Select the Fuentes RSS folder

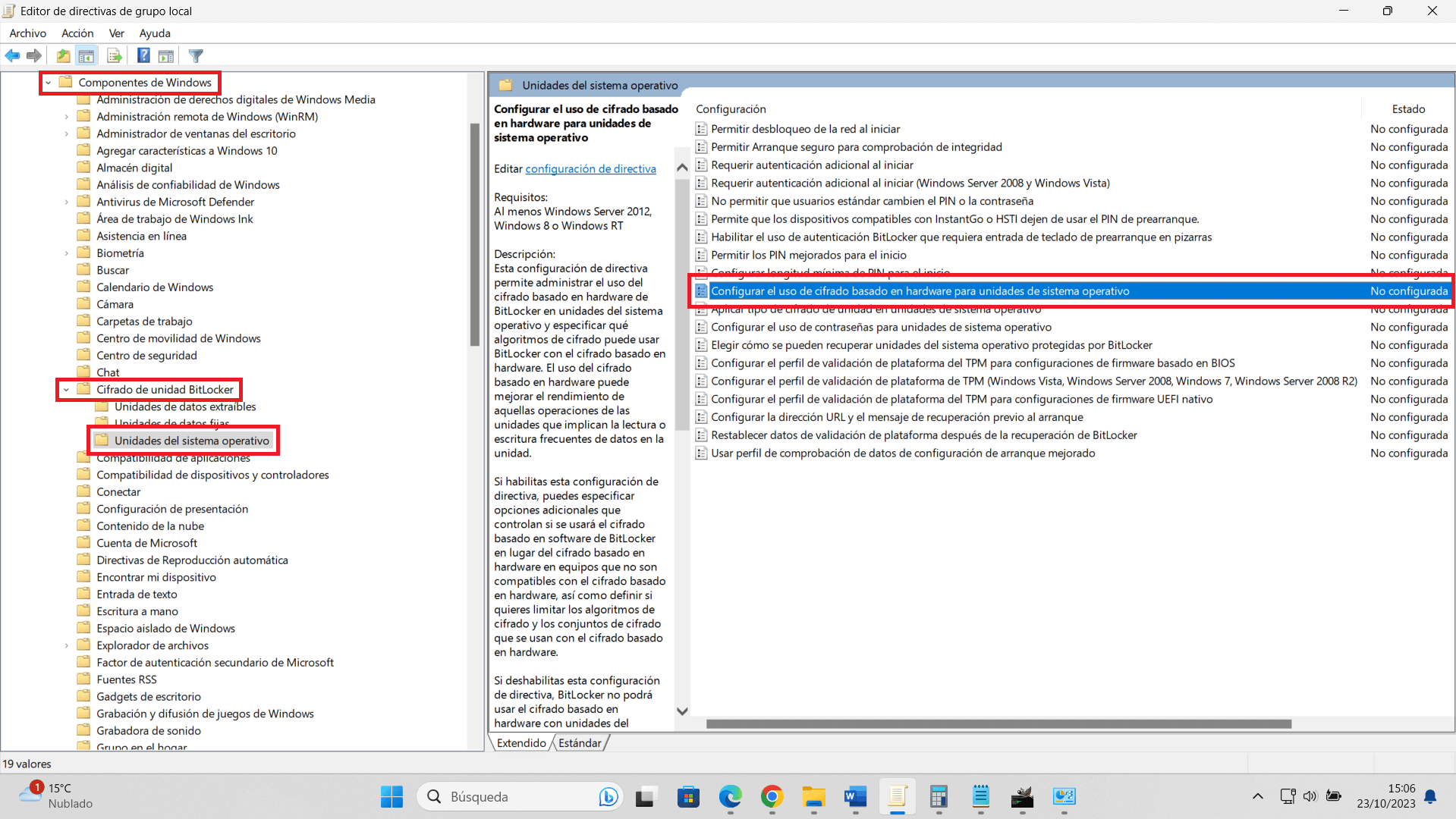(126, 679)
